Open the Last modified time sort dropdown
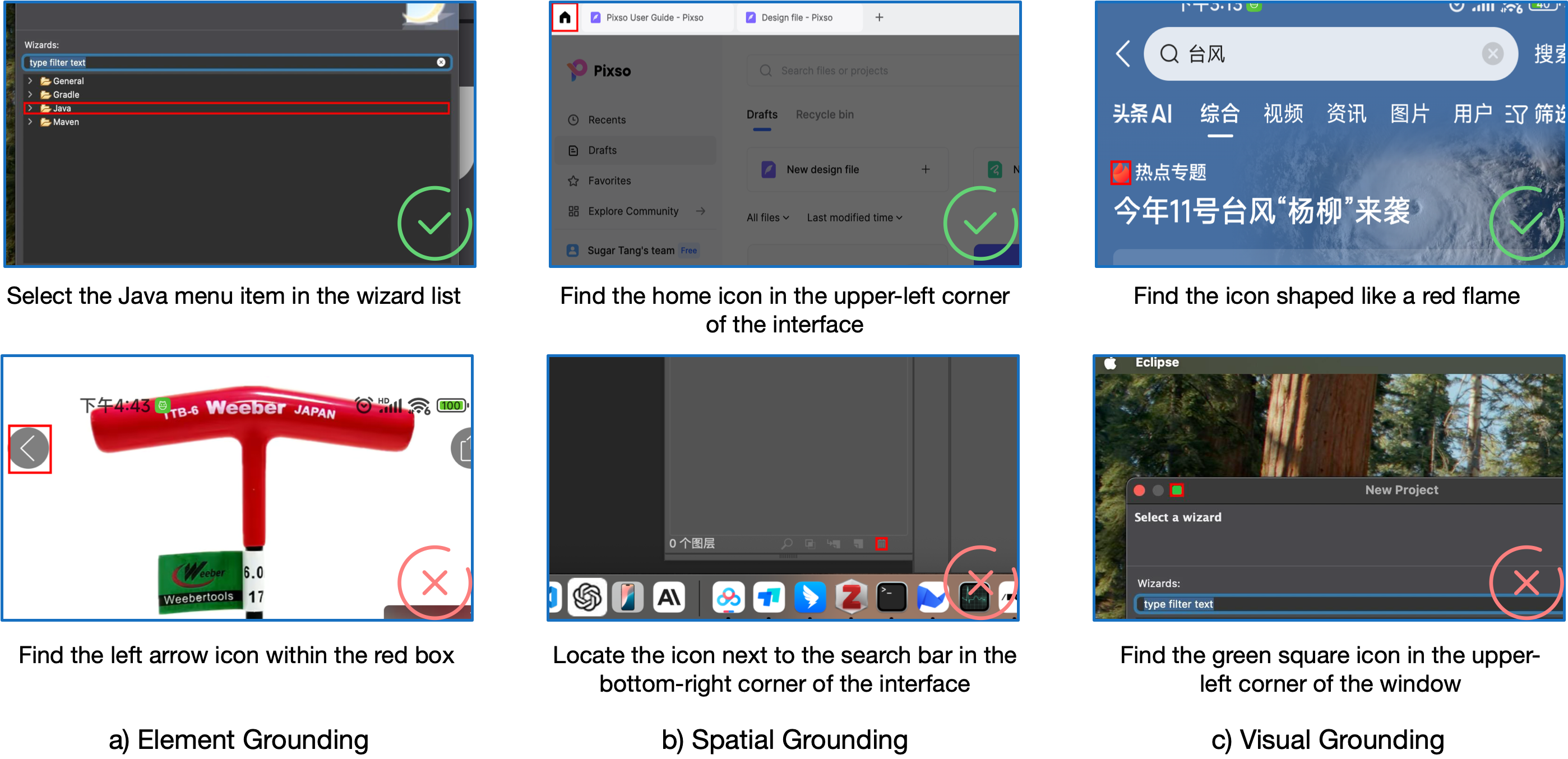 click(x=854, y=217)
